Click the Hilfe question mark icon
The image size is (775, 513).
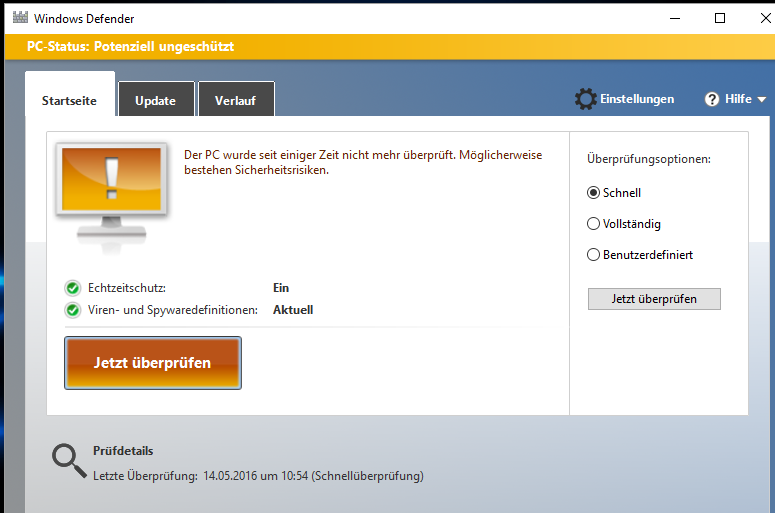coord(712,99)
